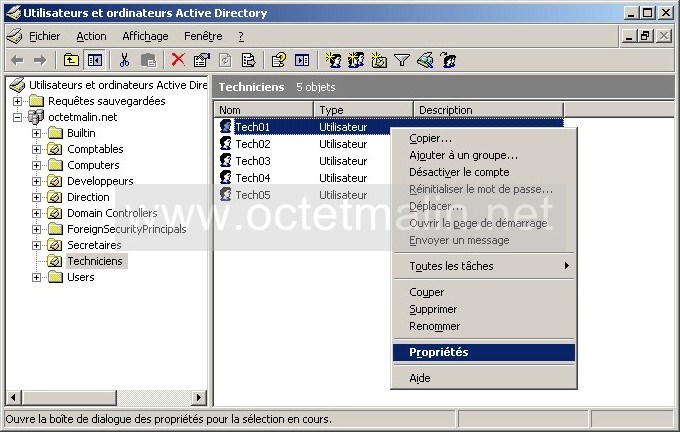Click the Help question mark icon
Screen dimensions: 680x432
[x=278, y=60]
